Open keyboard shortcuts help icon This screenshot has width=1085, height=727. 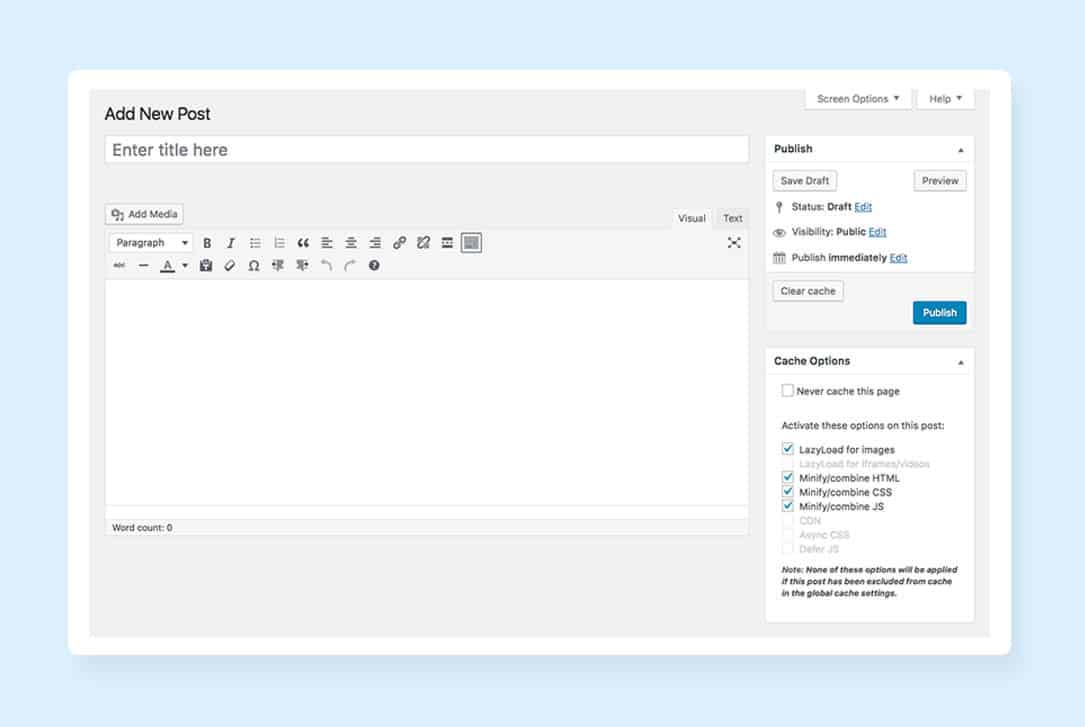[374, 266]
